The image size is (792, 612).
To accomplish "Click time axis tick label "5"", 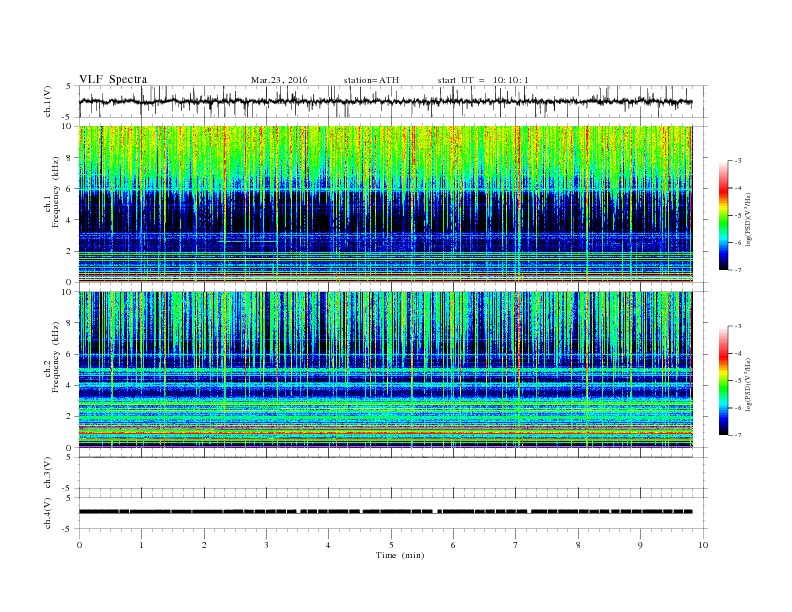I will 391,545.
